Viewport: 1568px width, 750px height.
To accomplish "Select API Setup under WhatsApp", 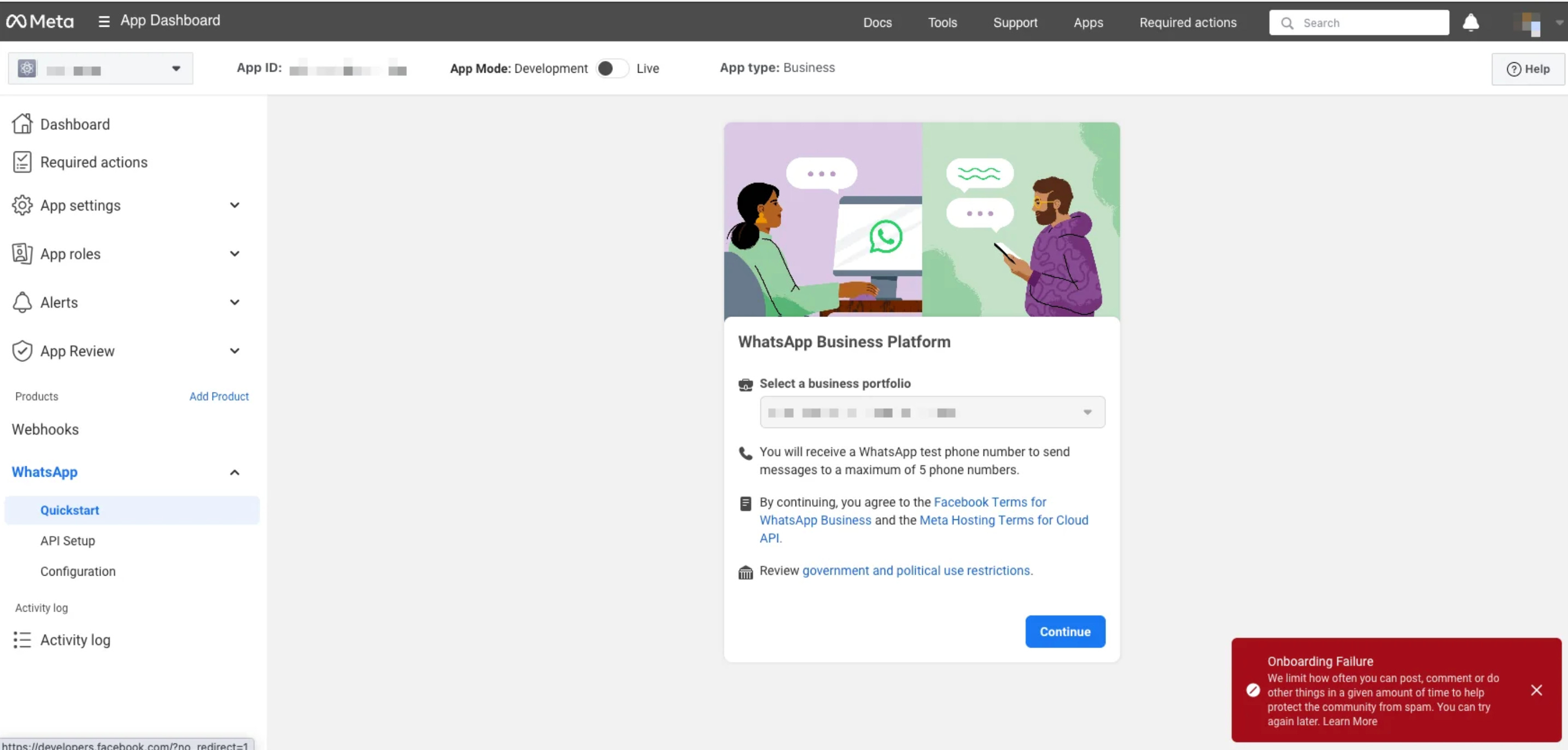I will (x=68, y=541).
